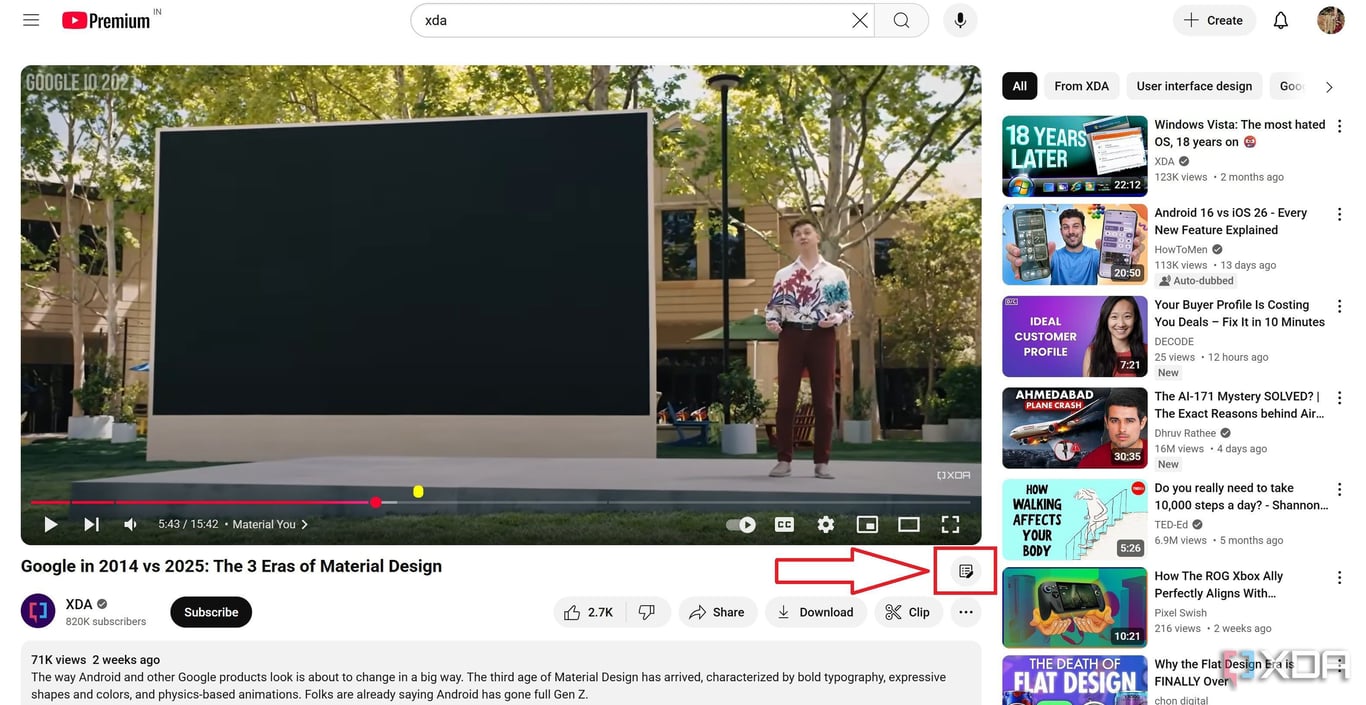
Task: Clear the search text with X
Action: [860, 20]
